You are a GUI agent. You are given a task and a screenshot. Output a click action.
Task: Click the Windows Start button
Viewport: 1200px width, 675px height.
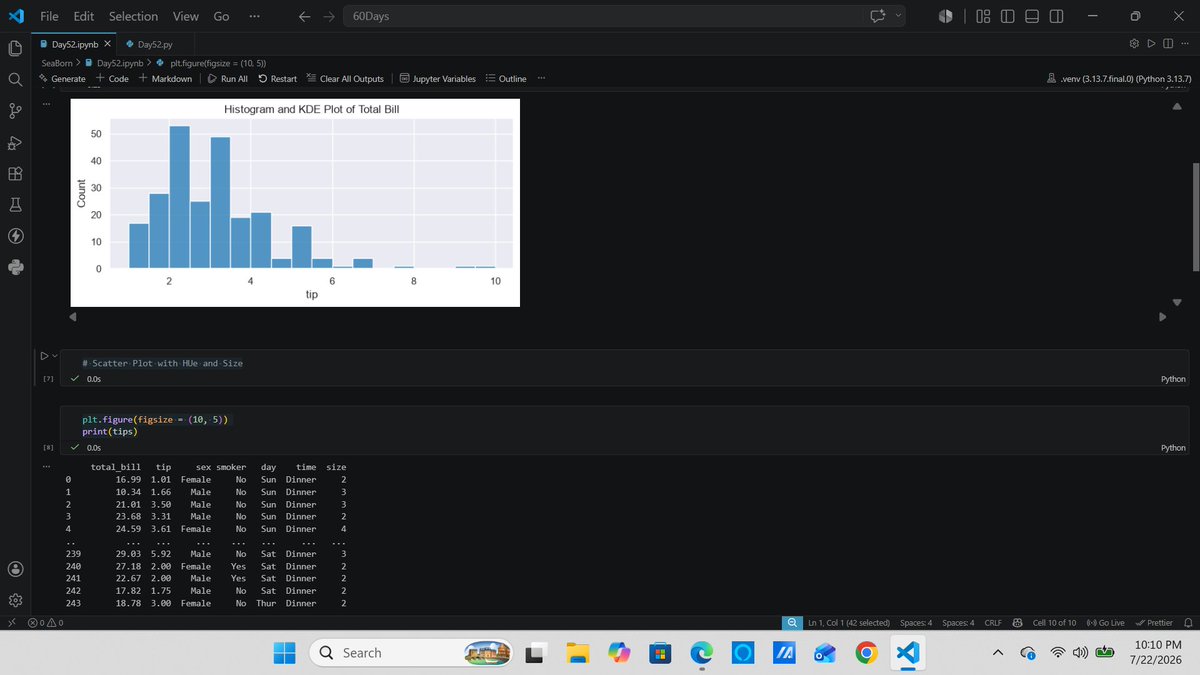tap(285, 652)
